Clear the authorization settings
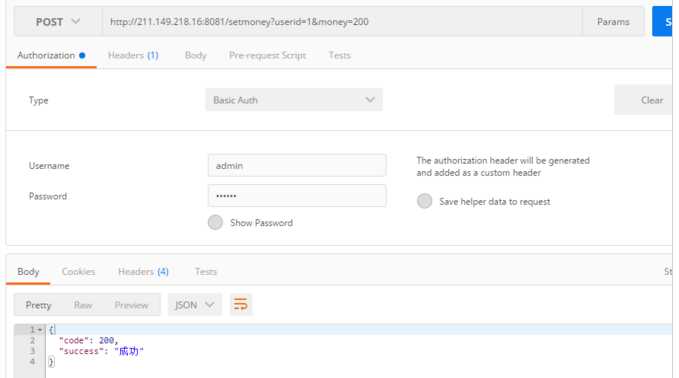 644,100
